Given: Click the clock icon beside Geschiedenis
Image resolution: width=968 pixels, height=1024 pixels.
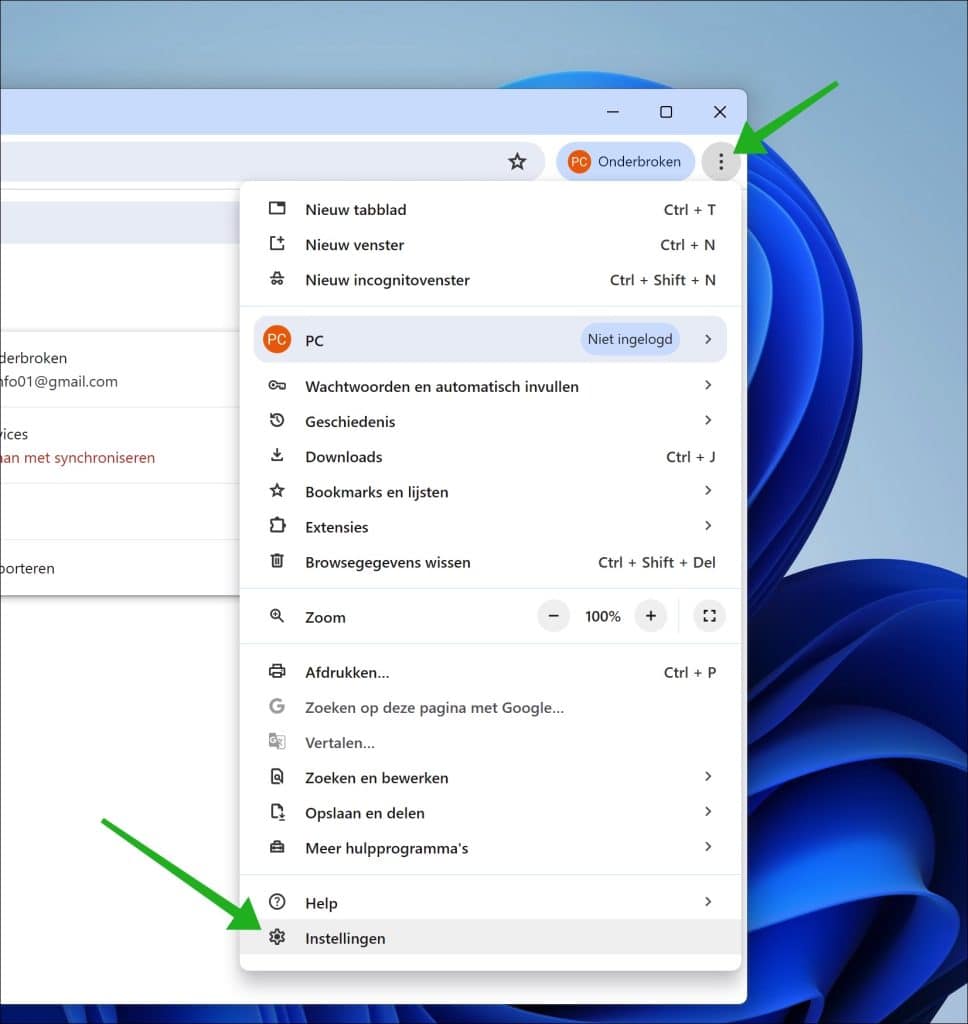Looking at the screenshot, I should [277, 421].
